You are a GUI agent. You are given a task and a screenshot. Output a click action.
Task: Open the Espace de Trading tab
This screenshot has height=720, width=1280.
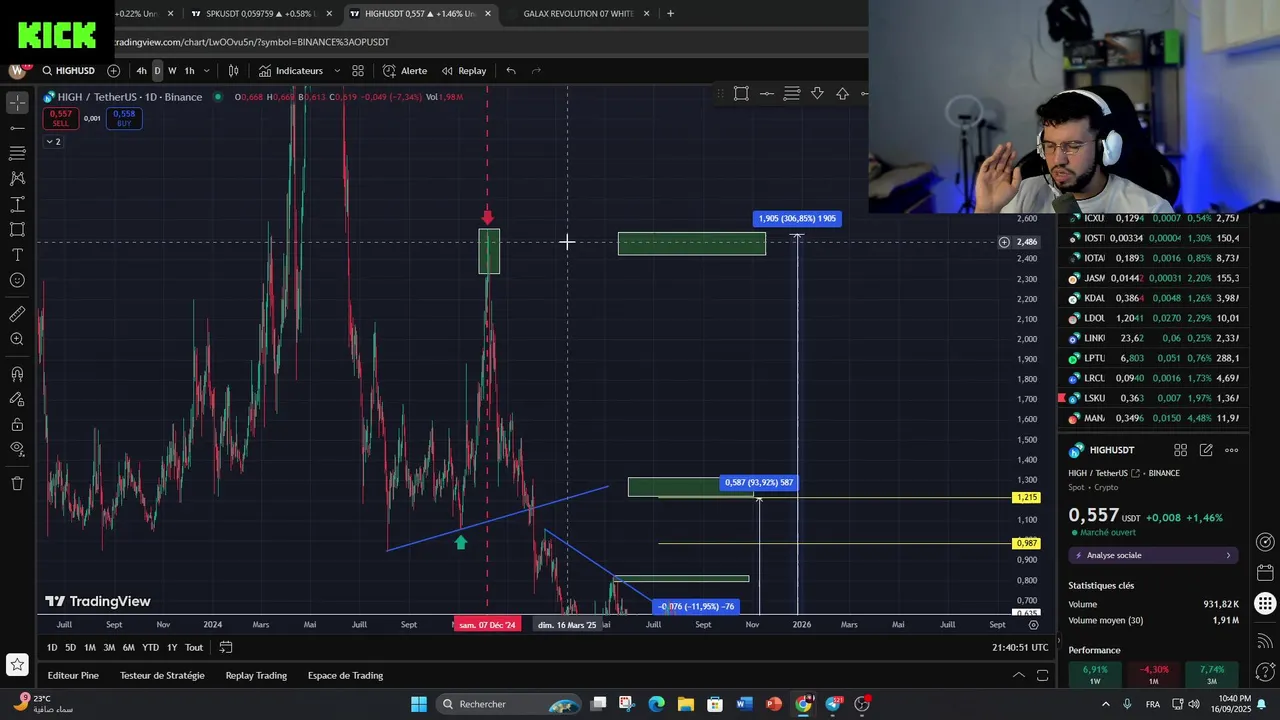[x=345, y=675]
